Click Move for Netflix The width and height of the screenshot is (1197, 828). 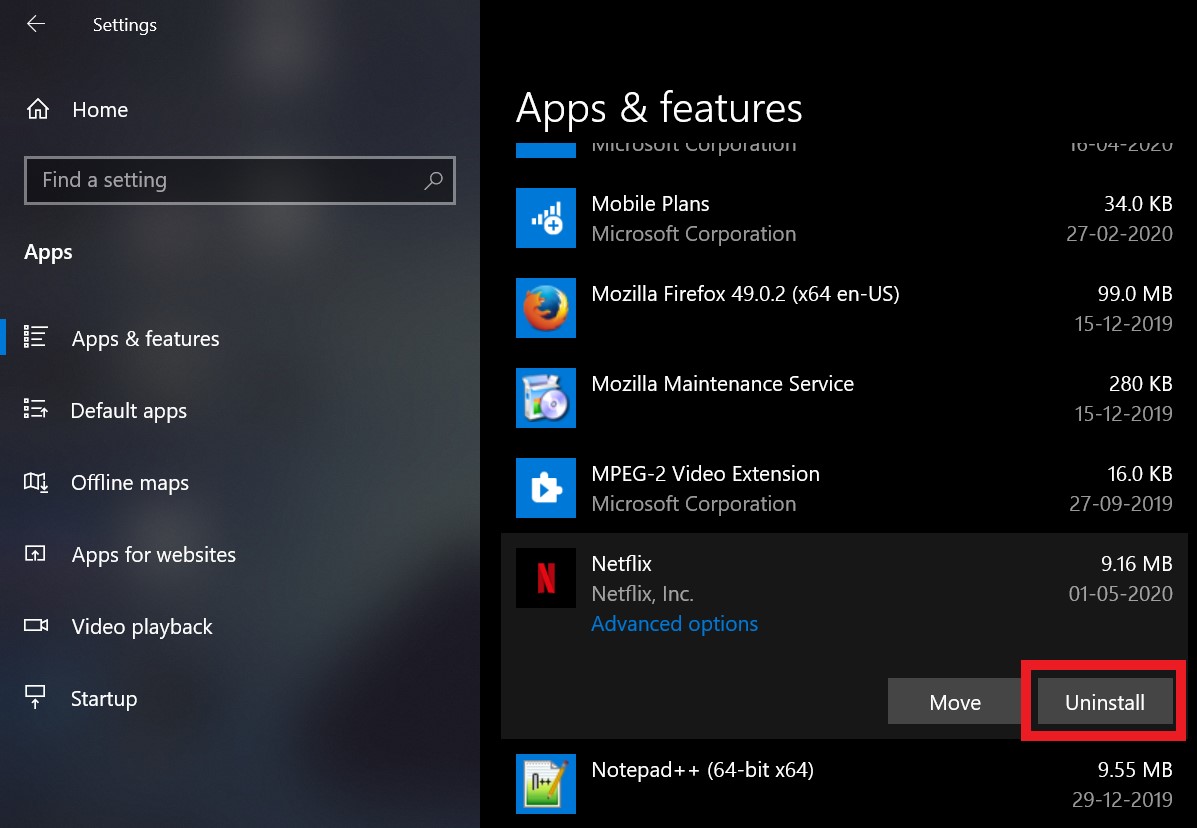tap(955, 702)
